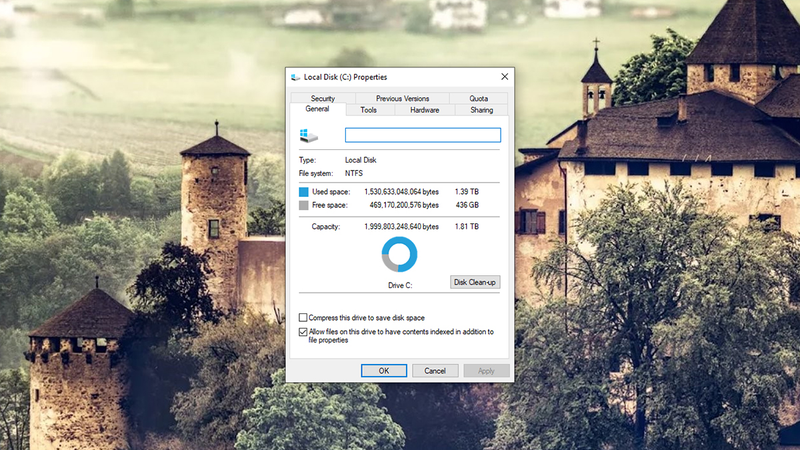The width and height of the screenshot is (800, 450).
Task: Click the gray Free space color square
Action: coord(304,205)
